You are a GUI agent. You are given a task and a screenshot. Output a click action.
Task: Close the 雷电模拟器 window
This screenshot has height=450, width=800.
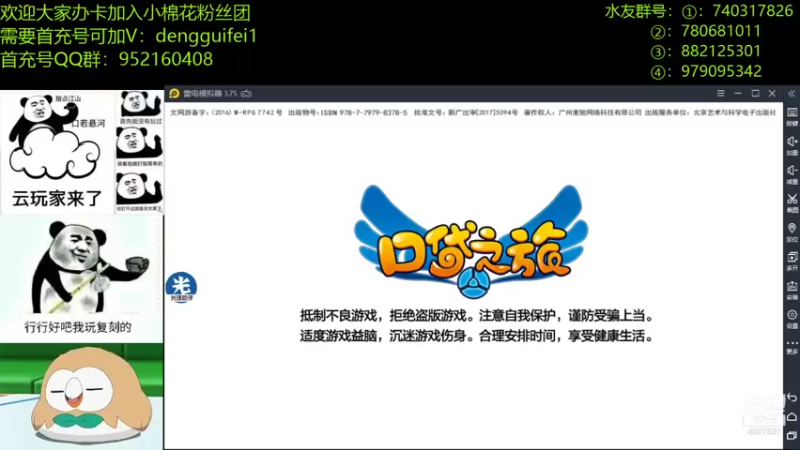pos(772,93)
